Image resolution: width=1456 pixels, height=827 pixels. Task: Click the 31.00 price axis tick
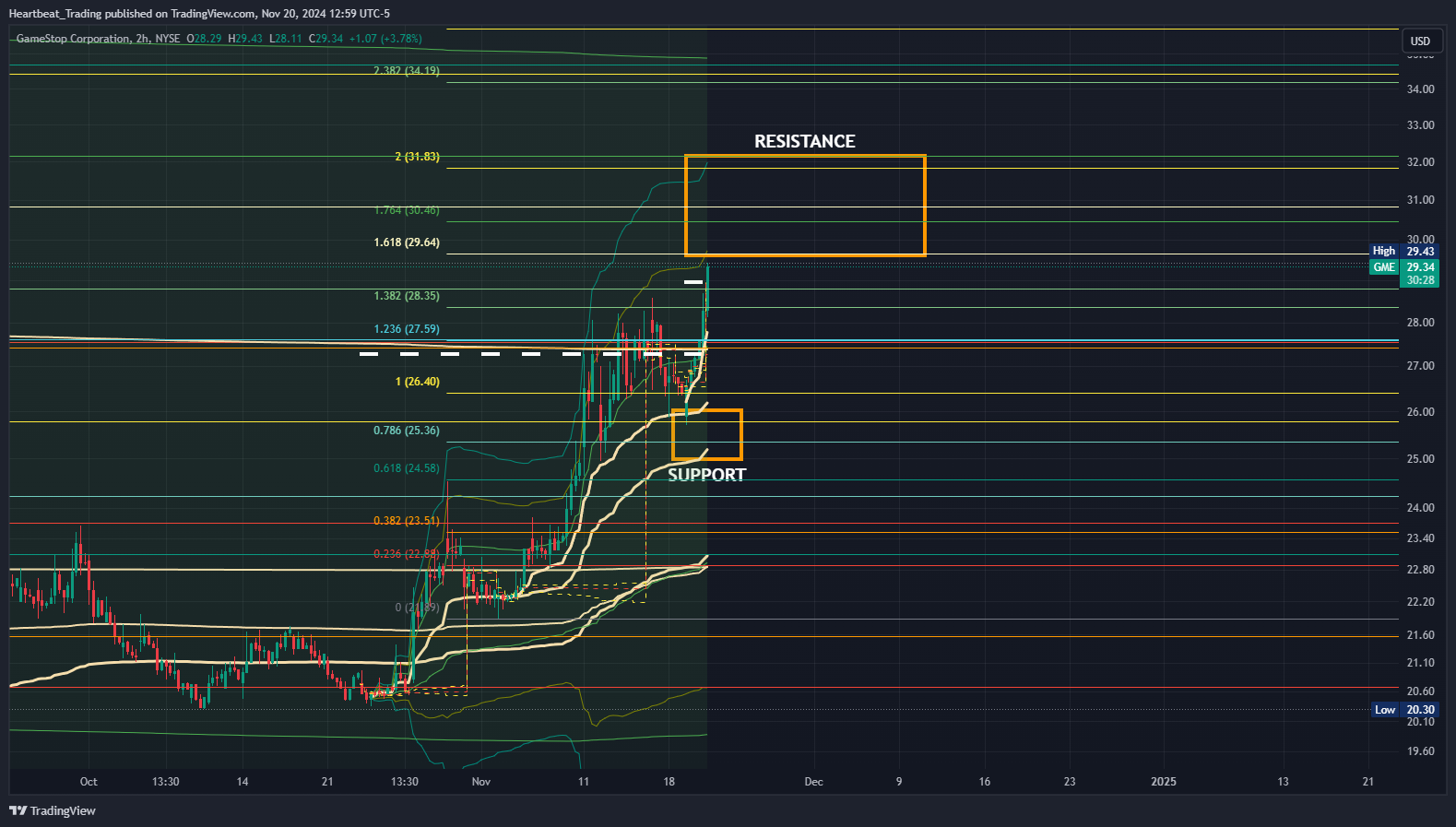[x=1420, y=200]
